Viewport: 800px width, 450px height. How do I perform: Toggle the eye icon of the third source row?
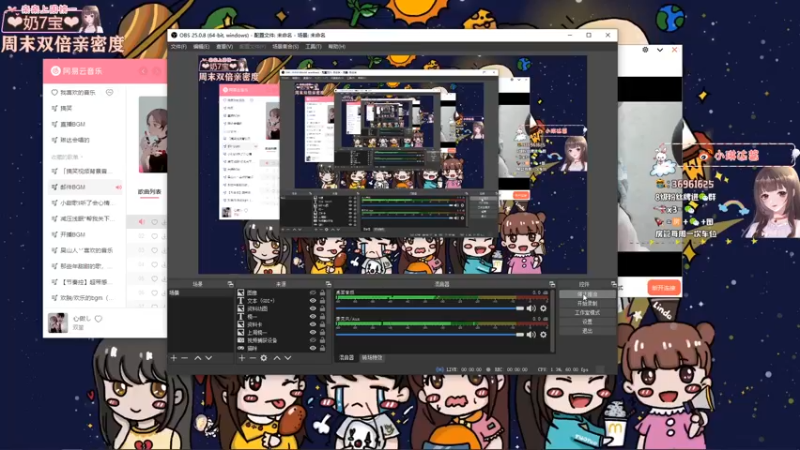pyautogui.click(x=313, y=309)
